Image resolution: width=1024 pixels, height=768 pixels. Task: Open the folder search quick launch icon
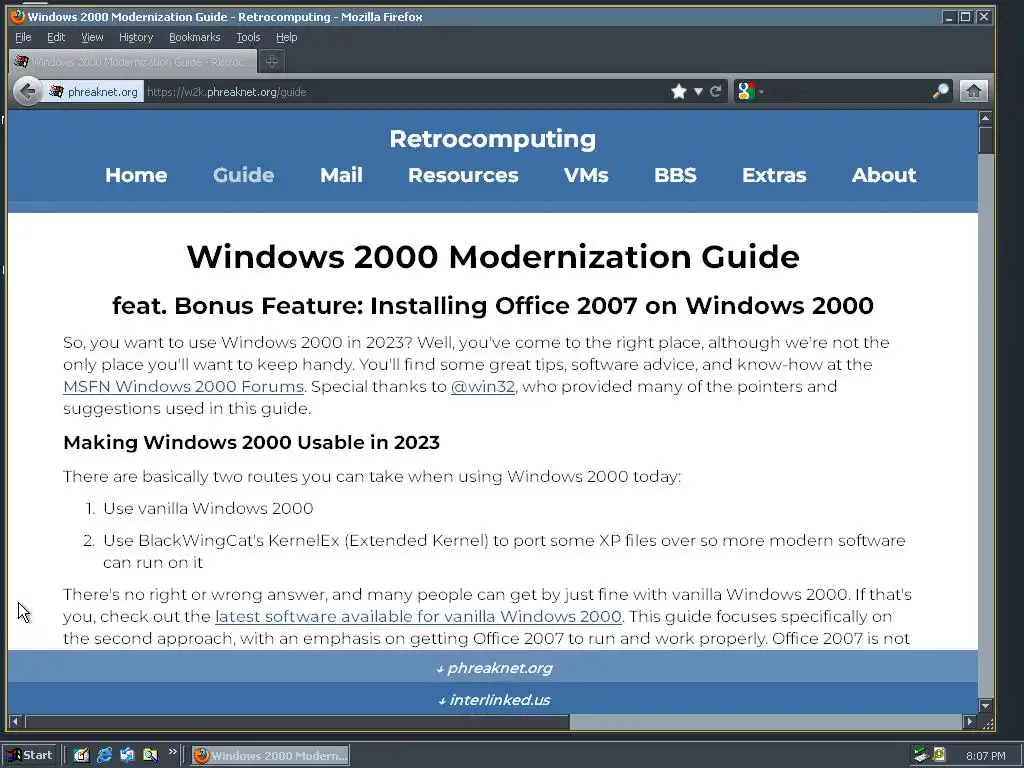(x=150, y=756)
